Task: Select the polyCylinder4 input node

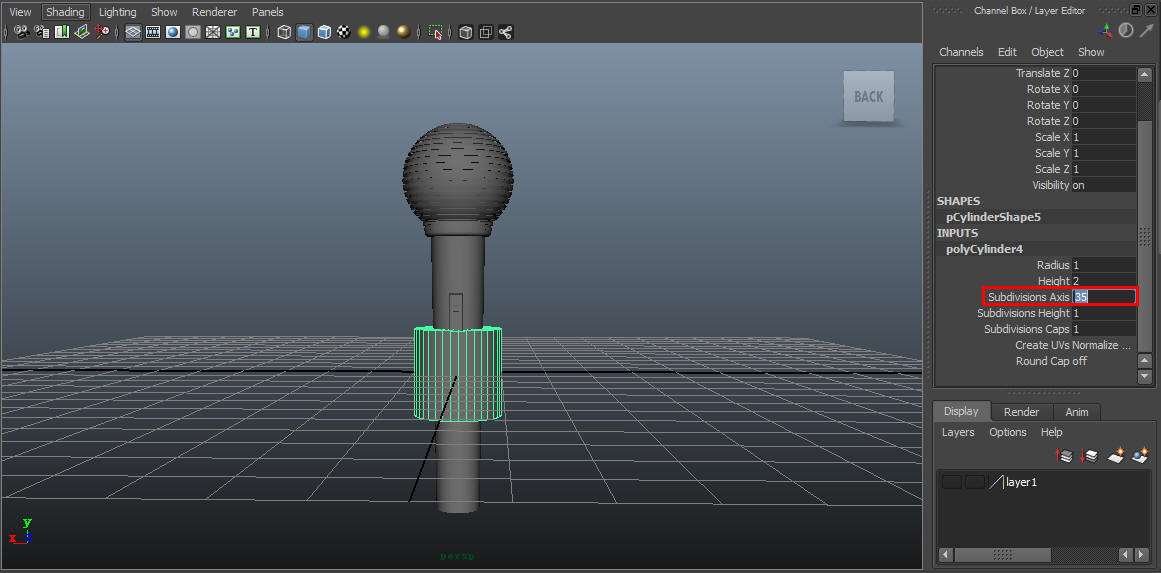Action: tap(984, 249)
